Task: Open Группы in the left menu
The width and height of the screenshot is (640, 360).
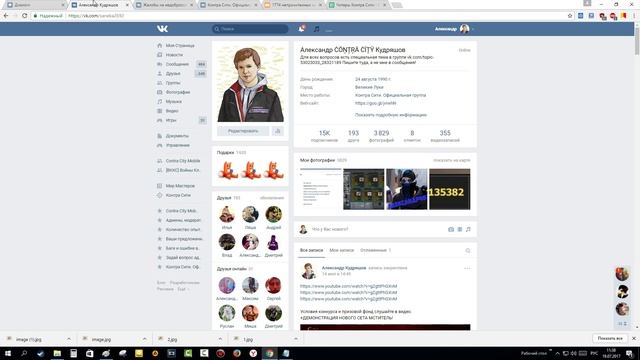Action: 173,83
